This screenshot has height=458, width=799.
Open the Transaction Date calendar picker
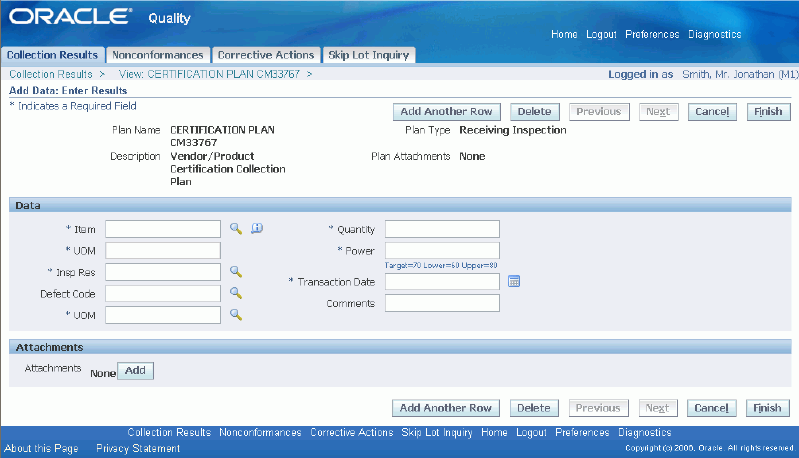click(514, 281)
